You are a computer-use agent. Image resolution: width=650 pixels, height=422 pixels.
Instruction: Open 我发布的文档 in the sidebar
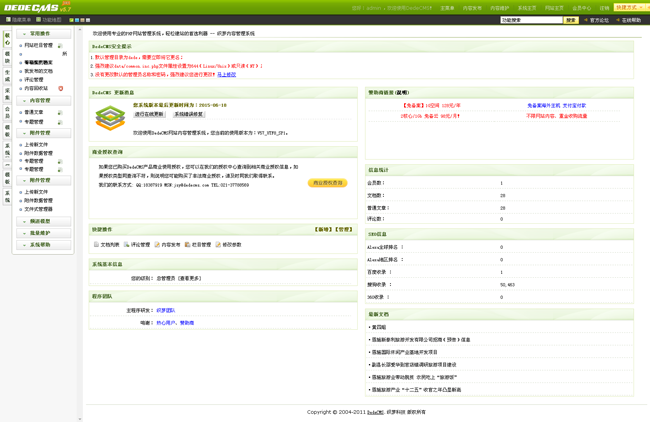[38, 71]
